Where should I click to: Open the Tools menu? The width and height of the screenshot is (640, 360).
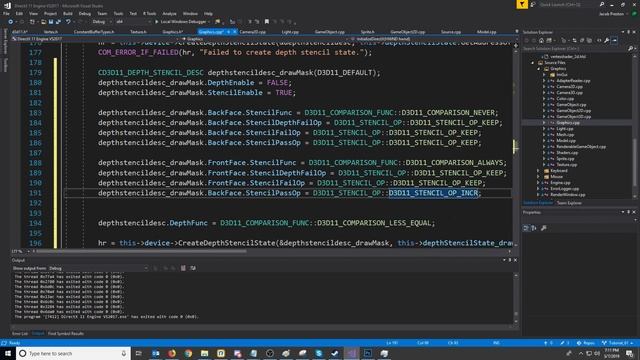click(118, 13)
